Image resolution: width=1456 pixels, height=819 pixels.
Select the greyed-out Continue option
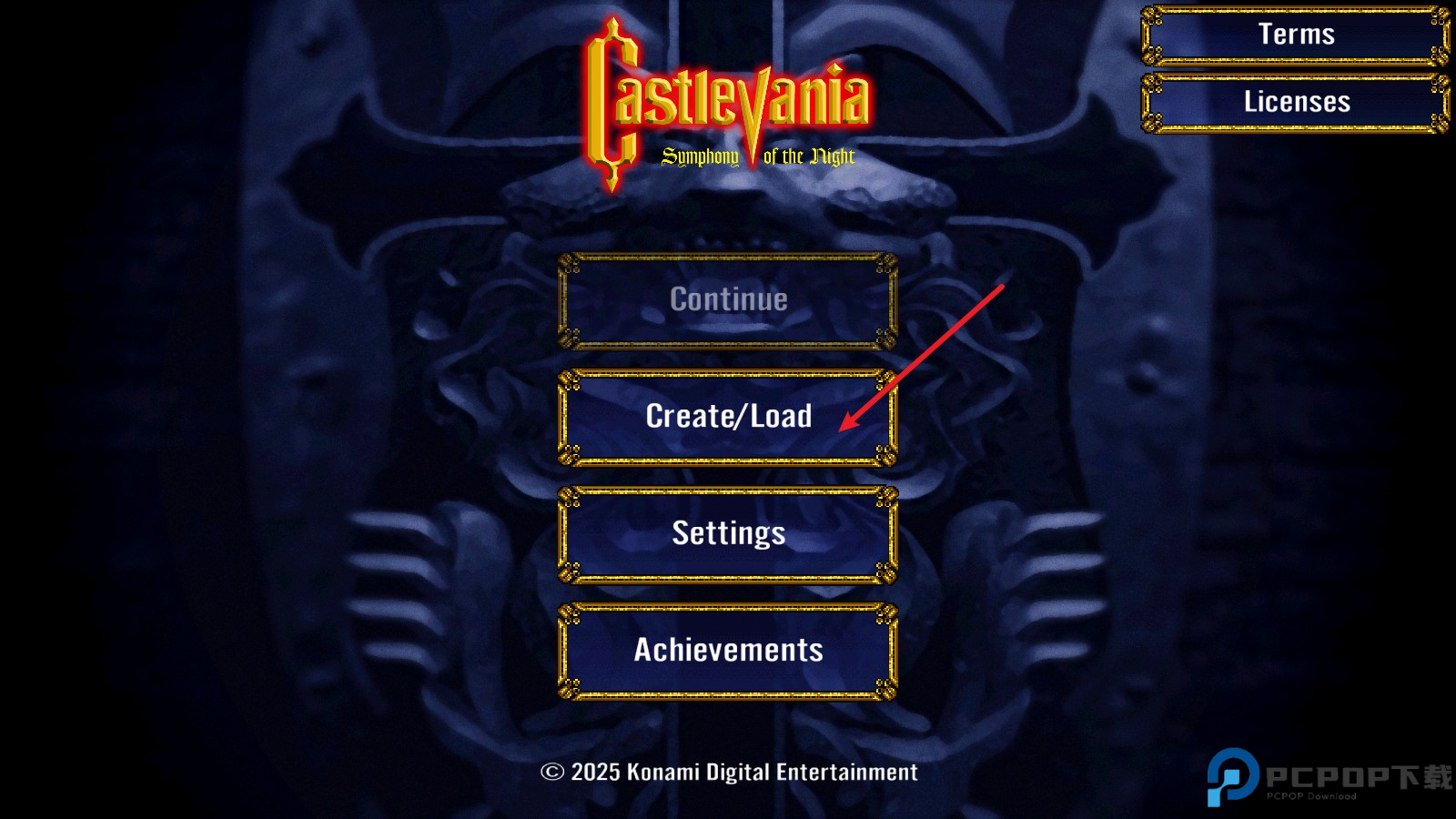728,300
